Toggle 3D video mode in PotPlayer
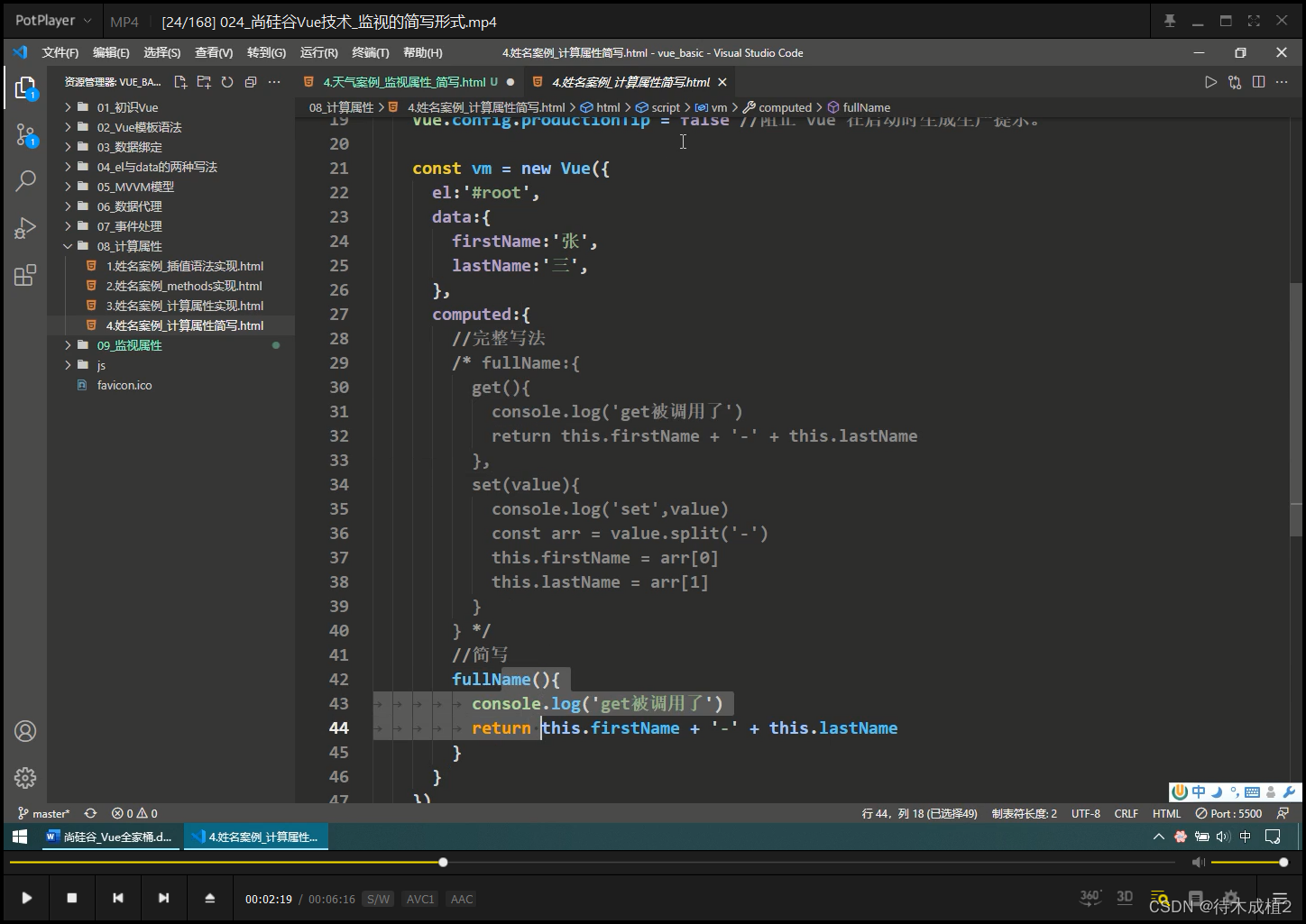Viewport: 1306px width, 924px height. pyautogui.click(x=1125, y=897)
